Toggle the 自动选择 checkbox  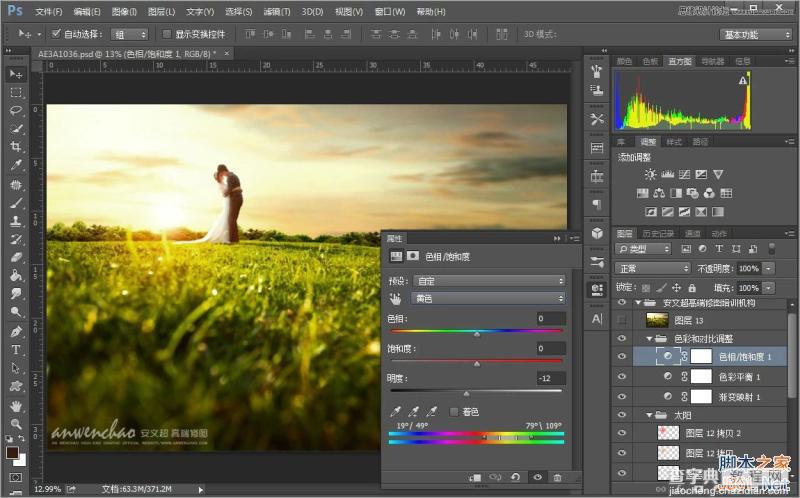[56, 34]
